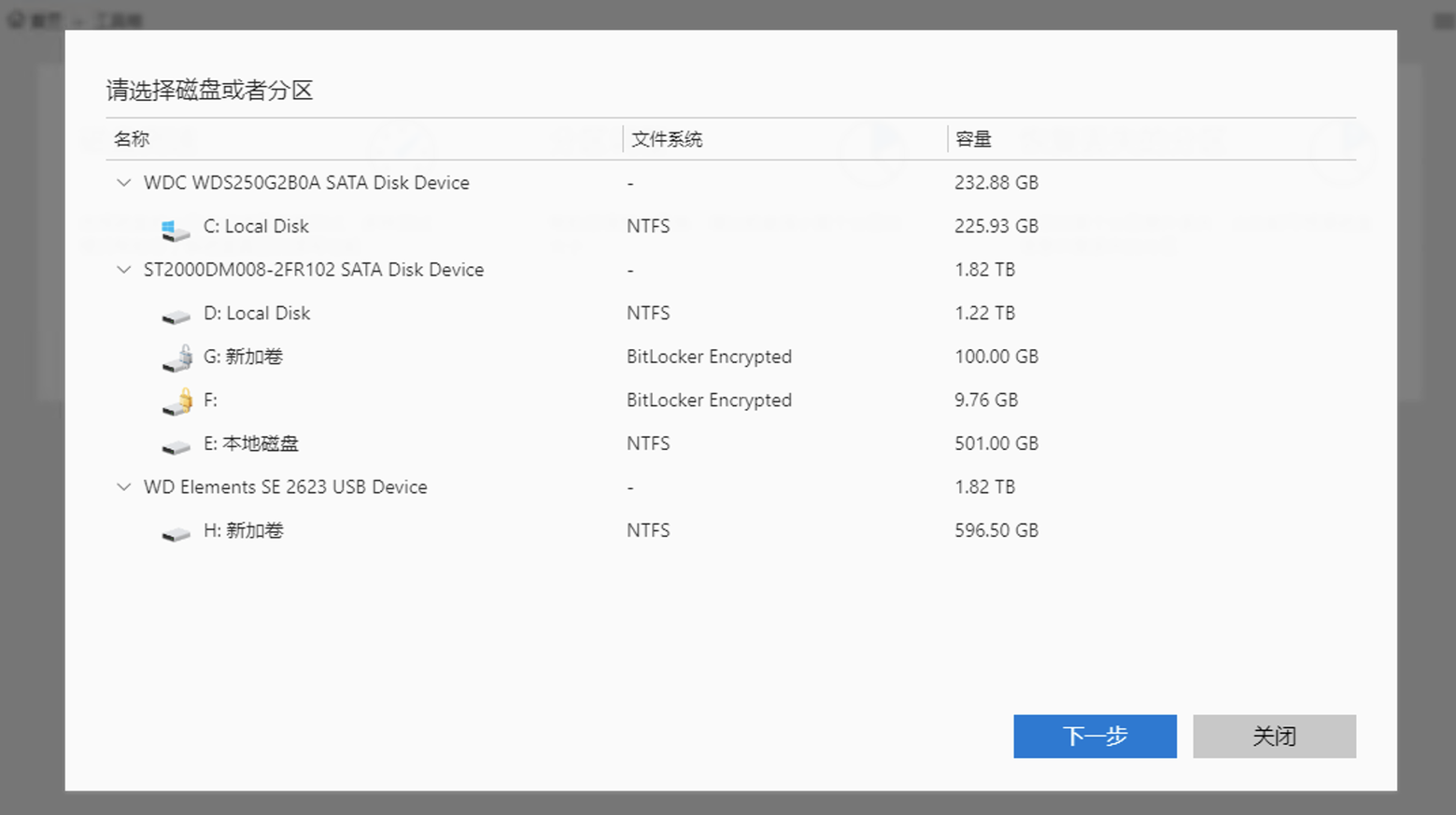Click the 501.00 GB capacity value
Viewport: 1456px width, 815px height.
point(997,443)
